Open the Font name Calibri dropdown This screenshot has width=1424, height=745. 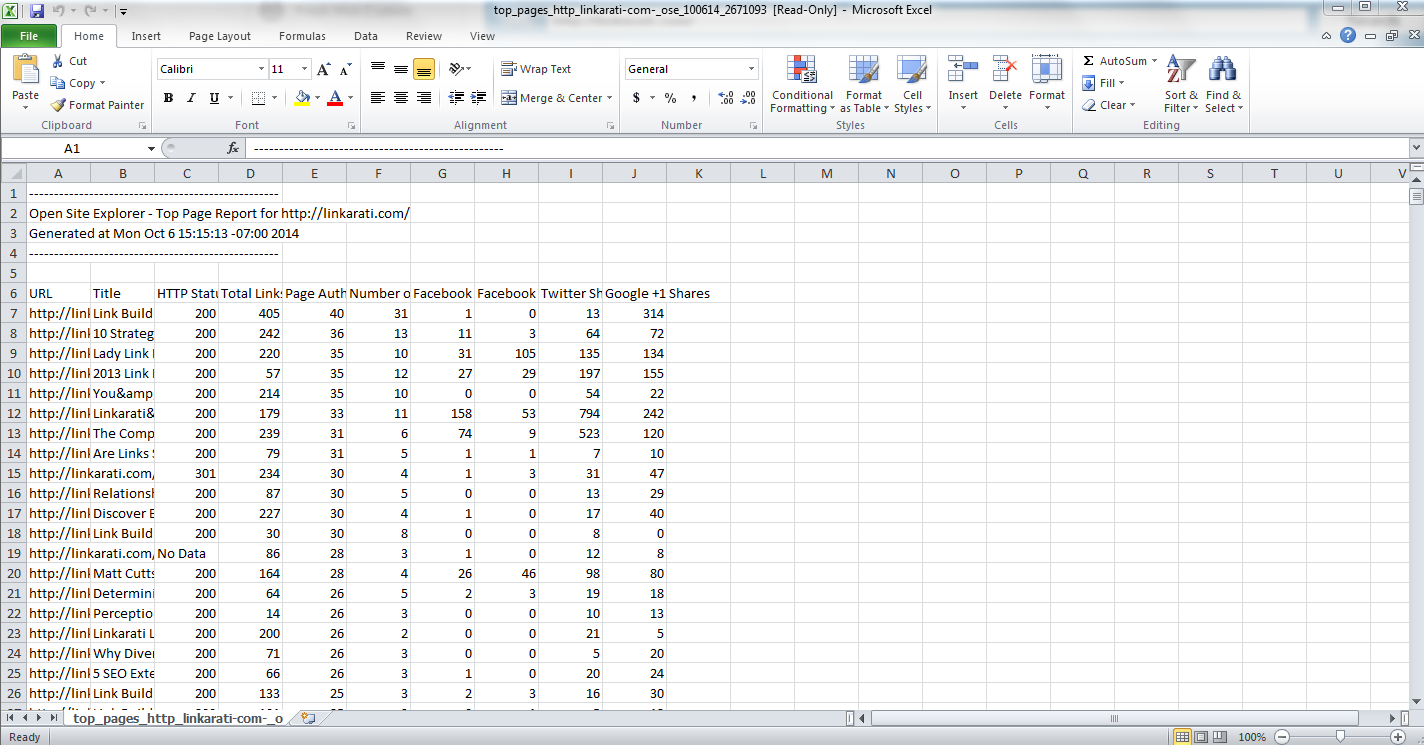pos(262,69)
